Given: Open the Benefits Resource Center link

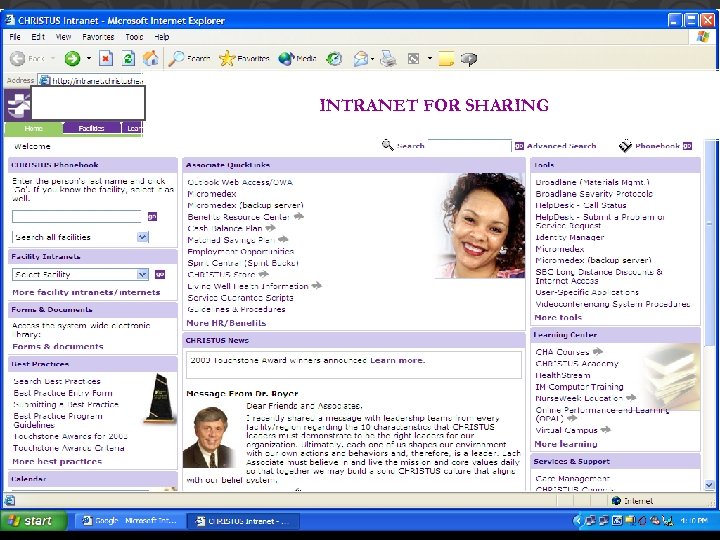Looking at the screenshot, I should click(x=238, y=217).
